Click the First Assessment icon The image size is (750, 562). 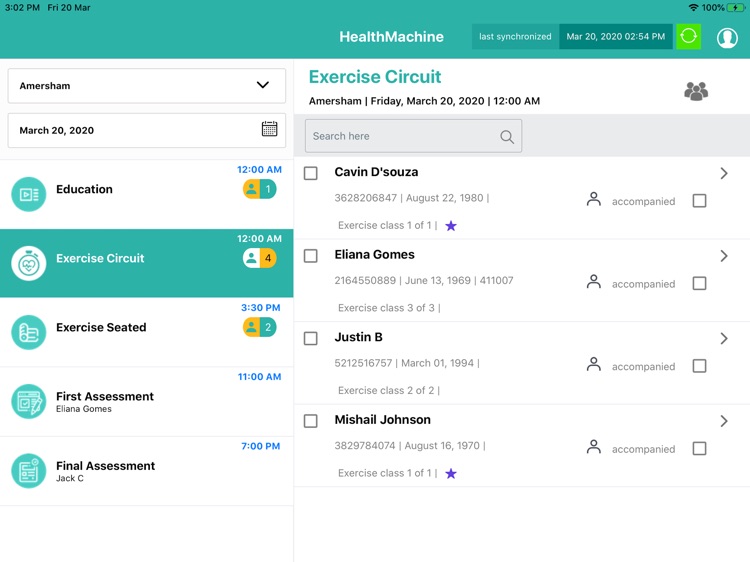pos(29,402)
